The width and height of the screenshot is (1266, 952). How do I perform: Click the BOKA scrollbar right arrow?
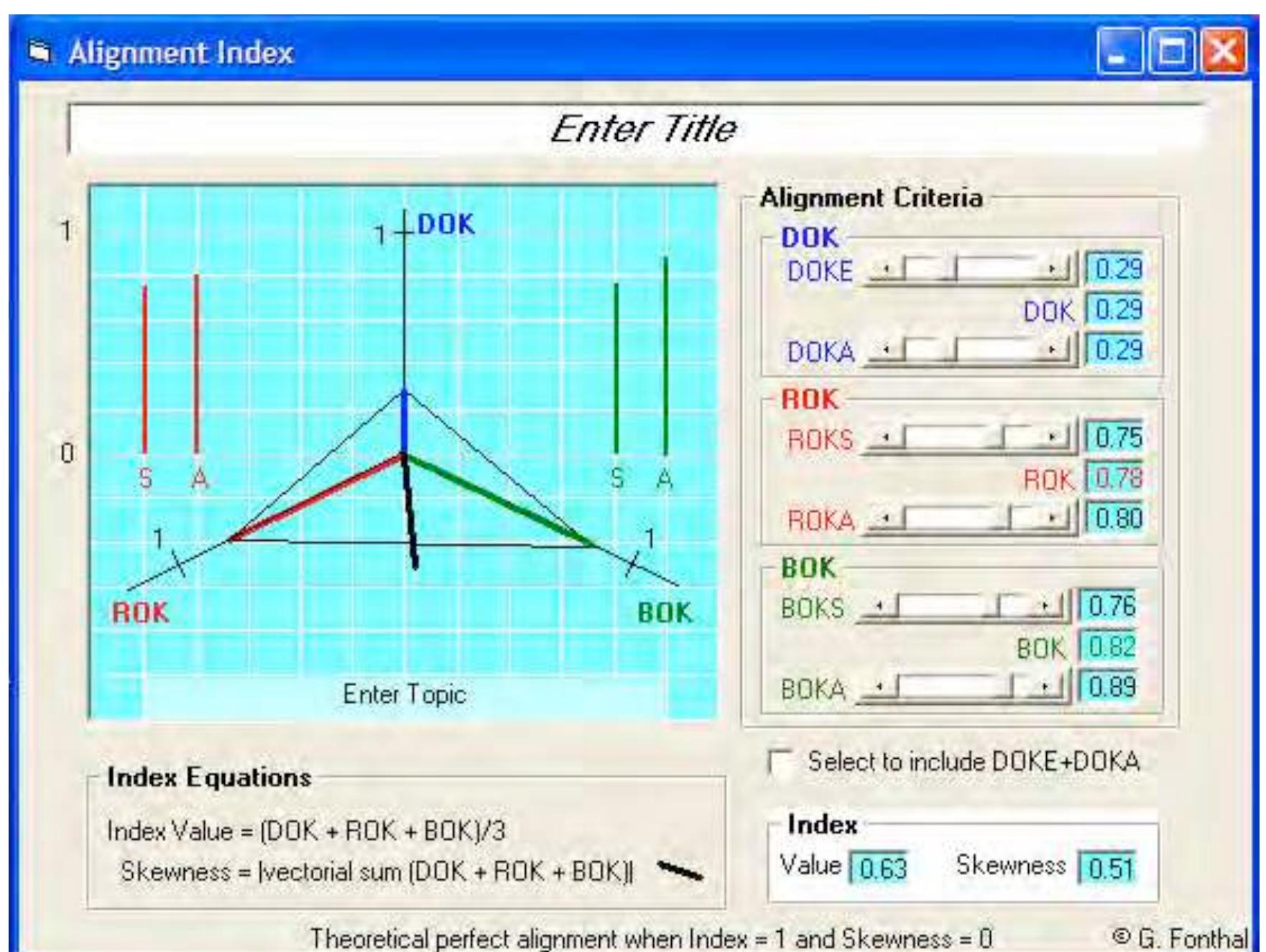(x=1045, y=688)
